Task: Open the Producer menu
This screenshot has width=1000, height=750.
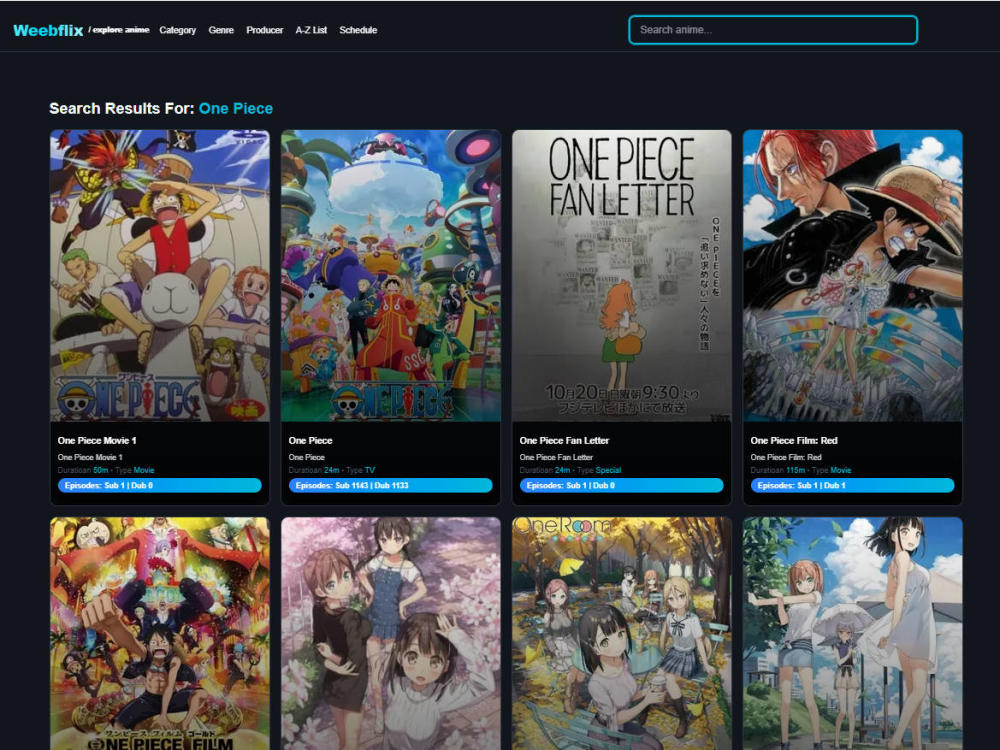Action: click(265, 30)
